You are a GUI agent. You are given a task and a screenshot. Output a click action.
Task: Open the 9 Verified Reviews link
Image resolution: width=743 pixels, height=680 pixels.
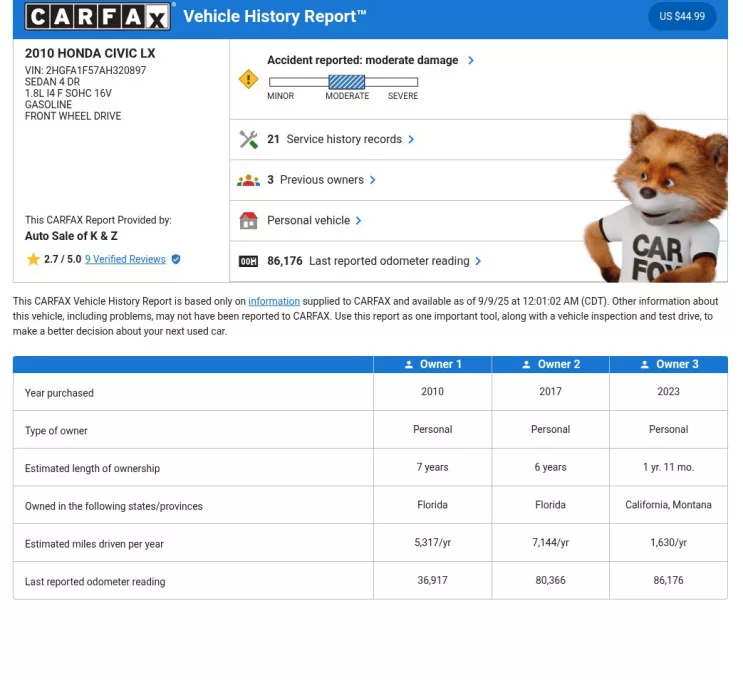click(x=125, y=259)
